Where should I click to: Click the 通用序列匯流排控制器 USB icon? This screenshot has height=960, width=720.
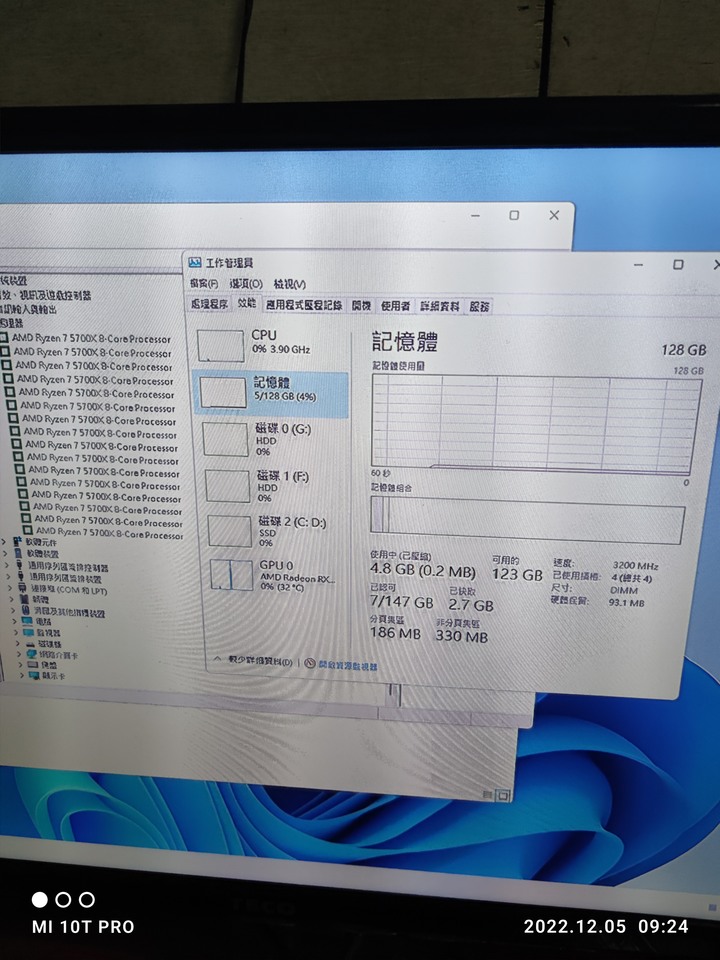[x=20, y=566]
